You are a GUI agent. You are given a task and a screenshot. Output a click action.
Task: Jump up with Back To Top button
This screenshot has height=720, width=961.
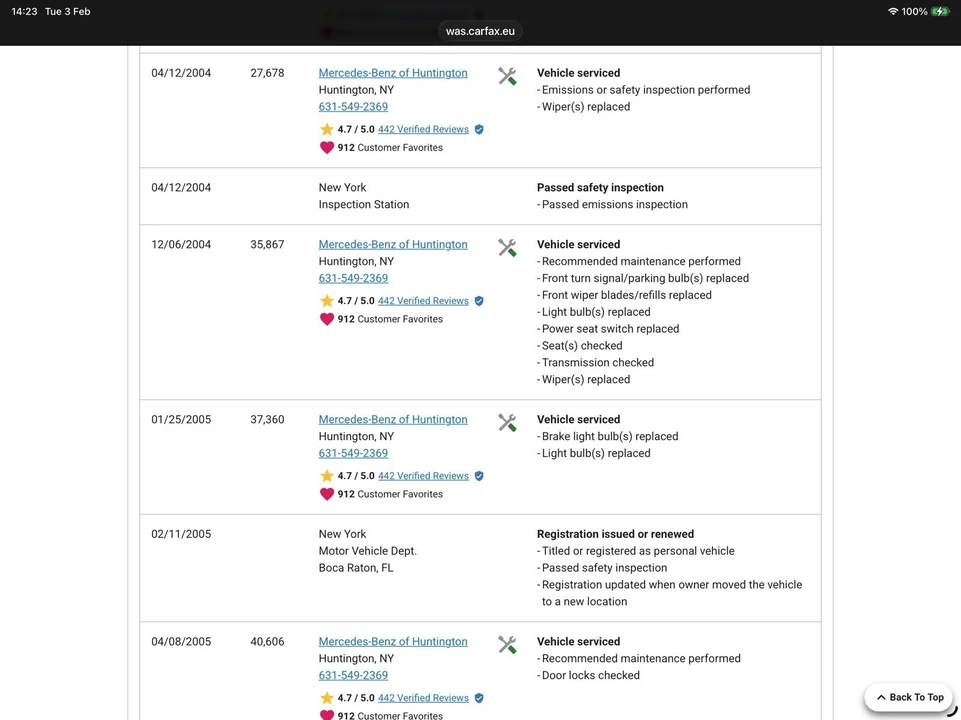[909, 697]
